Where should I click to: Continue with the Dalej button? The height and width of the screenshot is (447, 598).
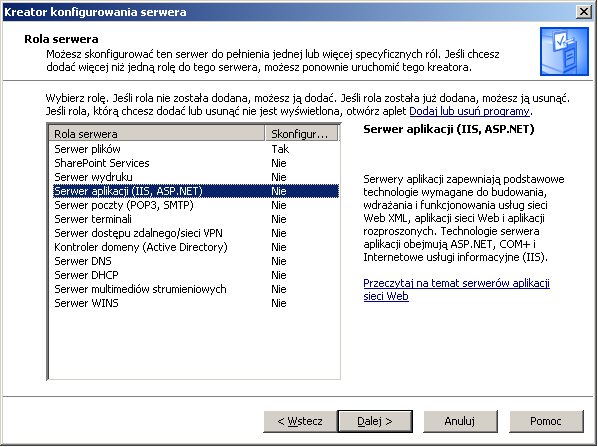click(x=375, y=421)
